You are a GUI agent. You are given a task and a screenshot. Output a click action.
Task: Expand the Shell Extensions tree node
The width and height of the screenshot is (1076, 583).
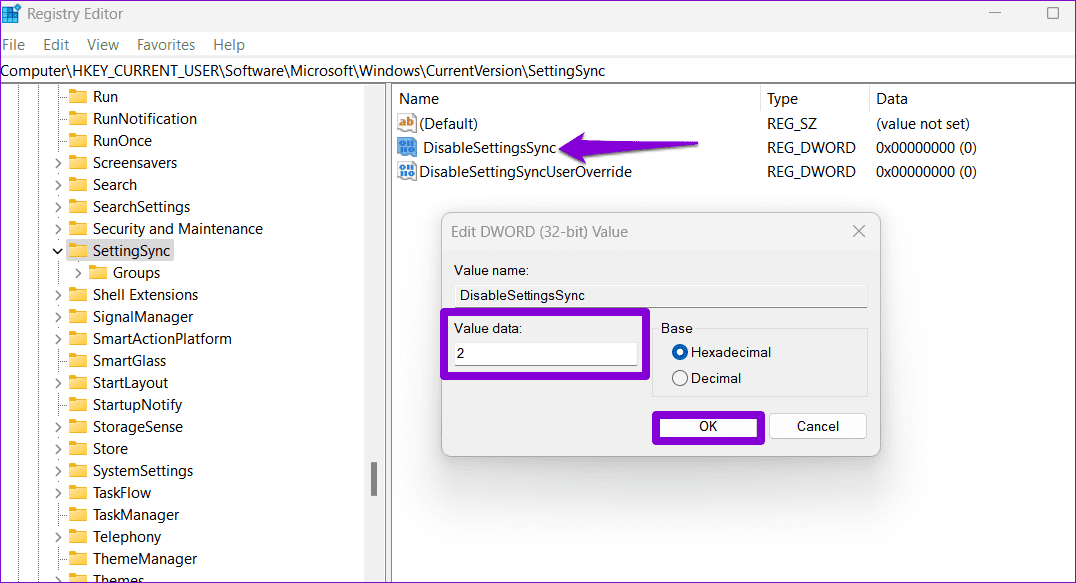pos(58,295)
